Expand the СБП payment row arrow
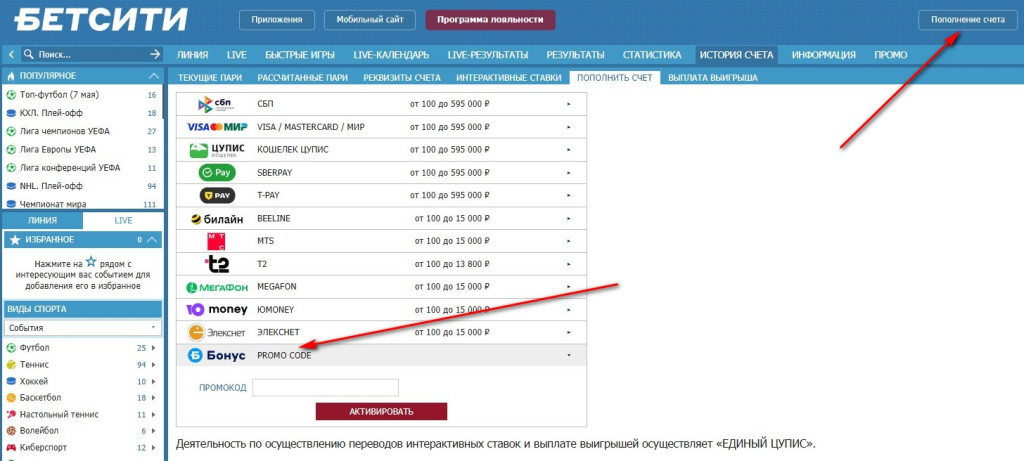 pyautogui.click(x=569, y=104)
